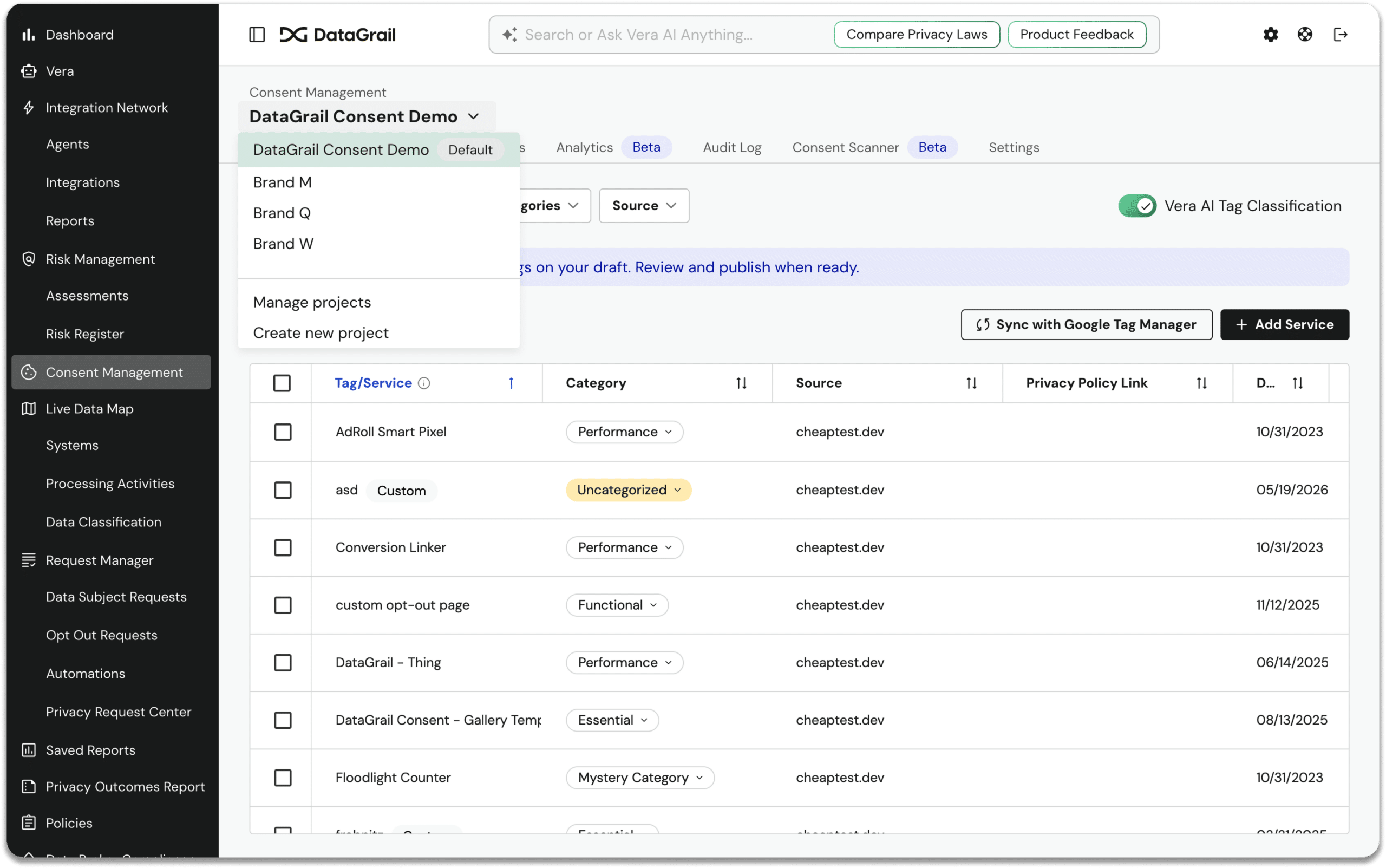Image resolution: width=1386 pixels, height=868 pixels.
Task: Open Processing Activities in sidebar
Action: [110, 484]
